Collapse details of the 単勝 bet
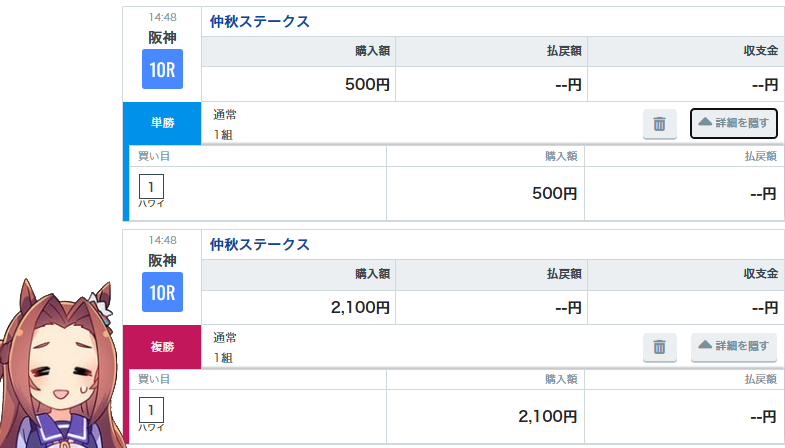Screen dimensions: 785x448 tap(733, 123)
